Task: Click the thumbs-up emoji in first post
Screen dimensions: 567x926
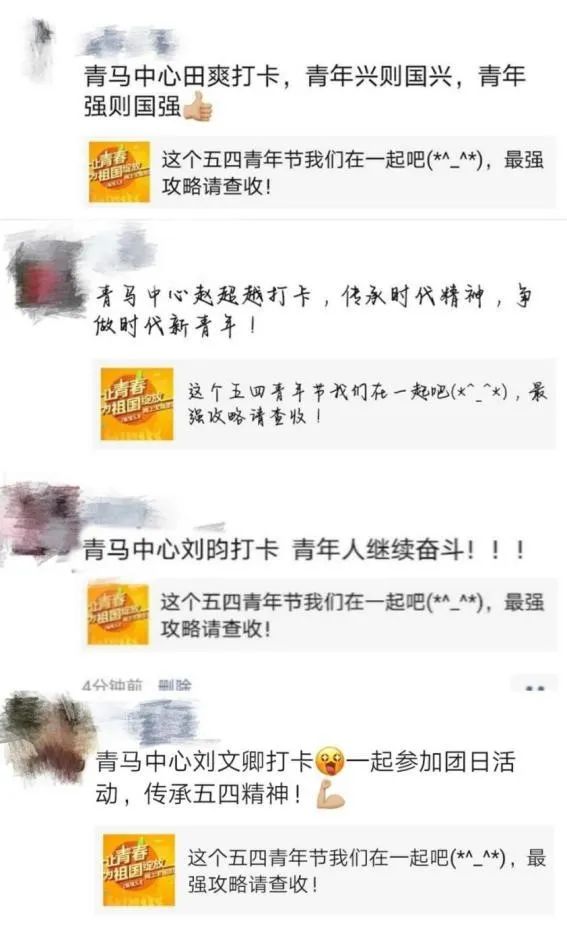Action: pos(197,107)
